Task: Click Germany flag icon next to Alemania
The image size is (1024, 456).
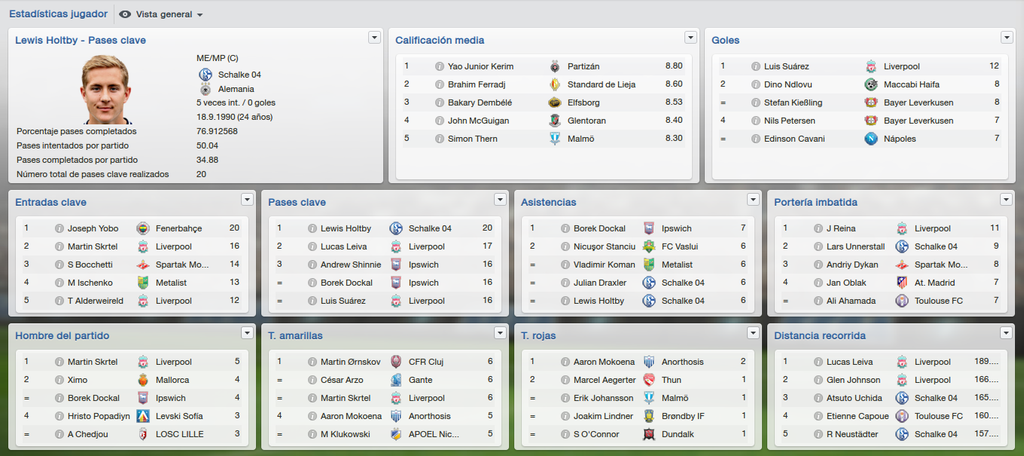Action: [x=206, y=89]
